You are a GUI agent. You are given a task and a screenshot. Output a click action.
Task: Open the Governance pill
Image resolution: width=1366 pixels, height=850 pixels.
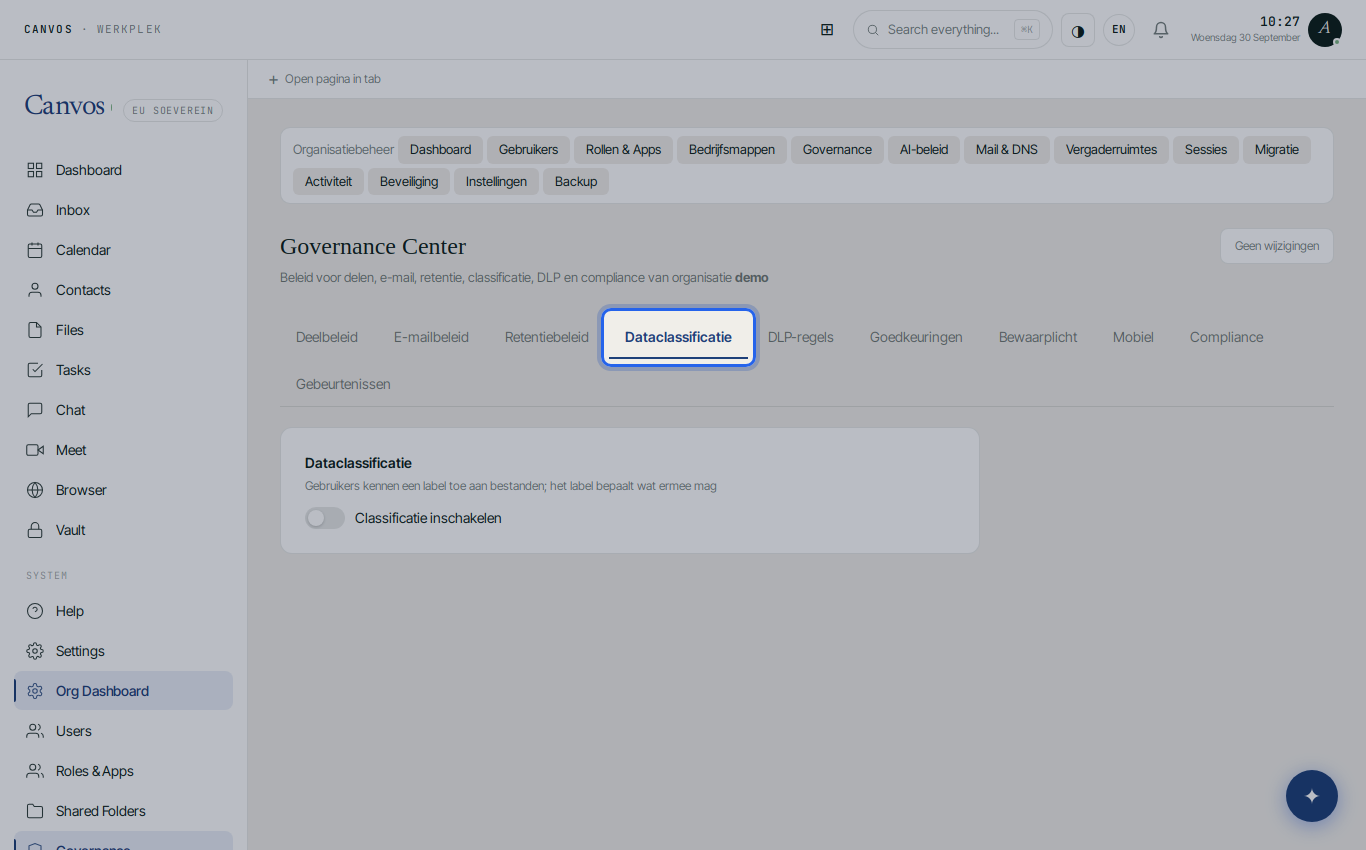tap(837, 150)
